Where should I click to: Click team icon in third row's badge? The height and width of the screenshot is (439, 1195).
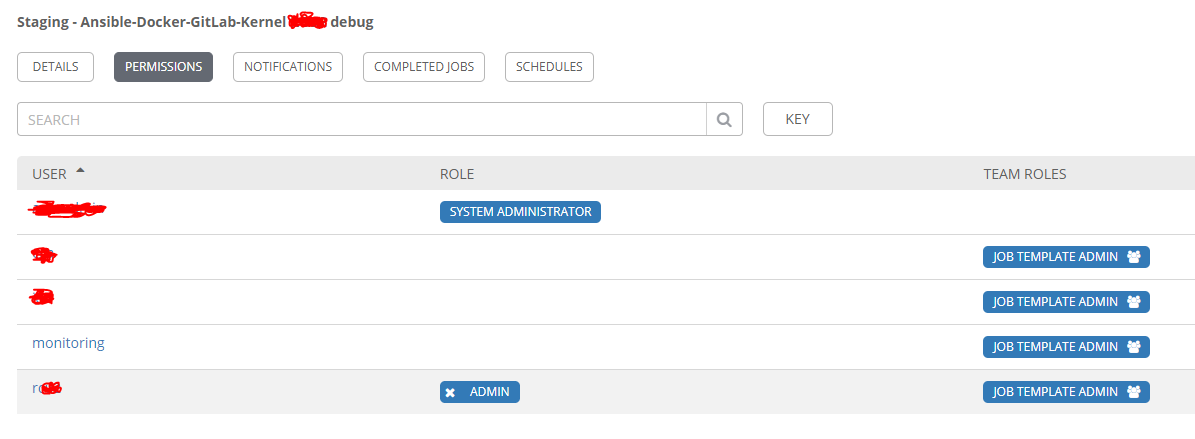[1133, 302]
